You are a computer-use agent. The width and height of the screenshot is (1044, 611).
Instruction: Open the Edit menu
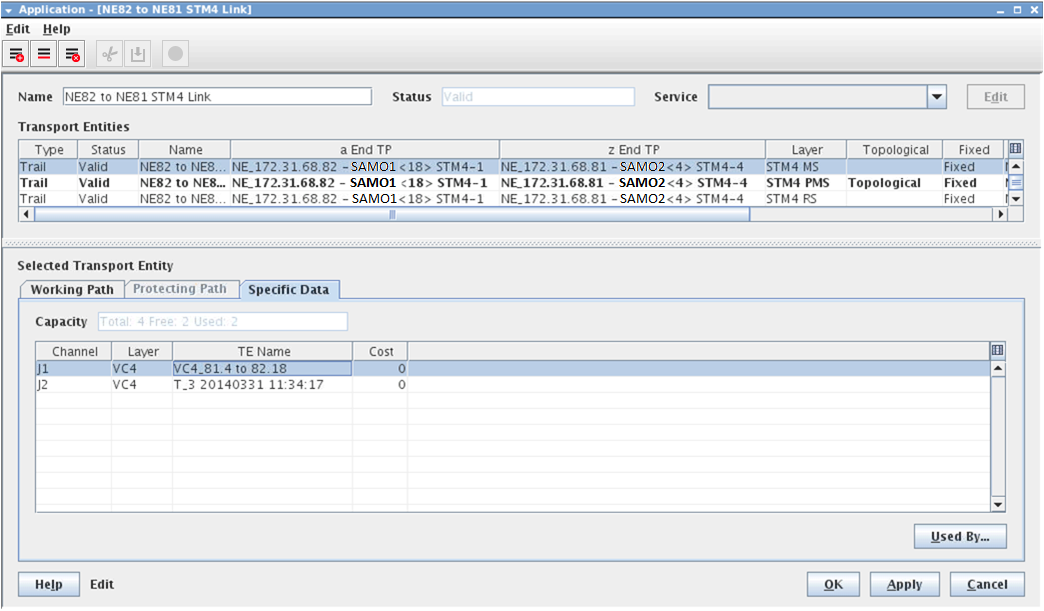pyautogui.click(x=18, y=29)
